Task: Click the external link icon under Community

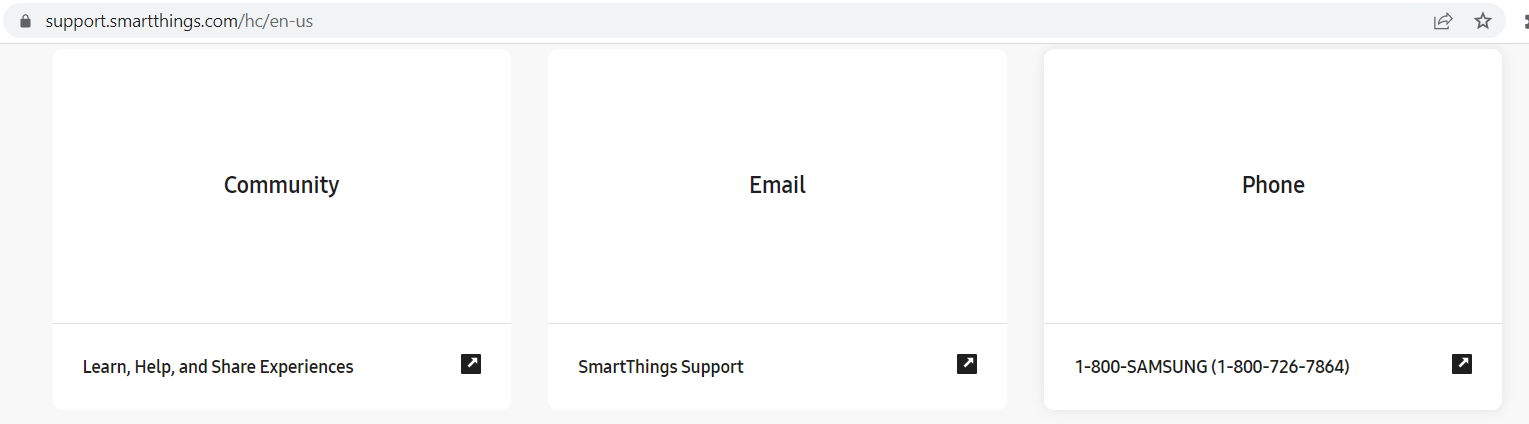Action: pyautogui.click(x=471, y=364)
